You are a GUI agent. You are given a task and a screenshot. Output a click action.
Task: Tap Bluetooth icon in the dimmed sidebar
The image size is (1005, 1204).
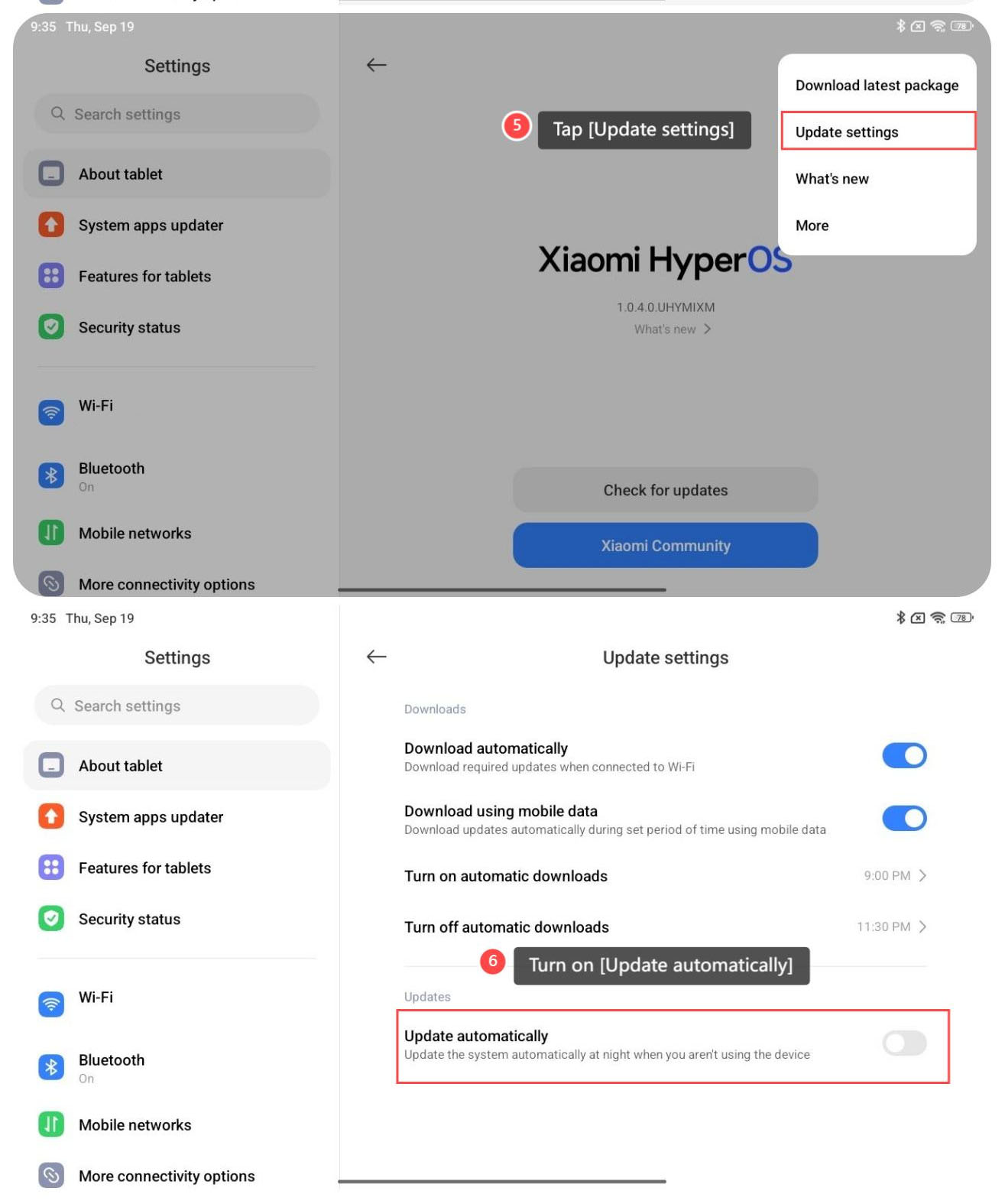tap(51, 475)
